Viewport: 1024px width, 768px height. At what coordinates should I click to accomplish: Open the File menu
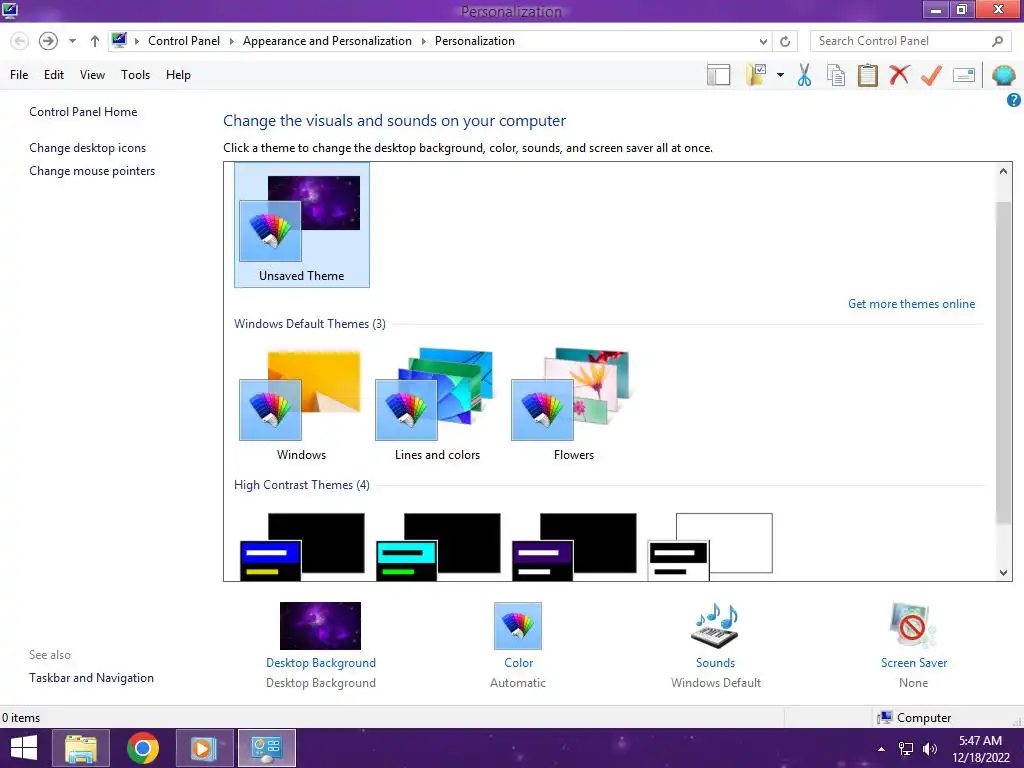(x=19, y=75)
